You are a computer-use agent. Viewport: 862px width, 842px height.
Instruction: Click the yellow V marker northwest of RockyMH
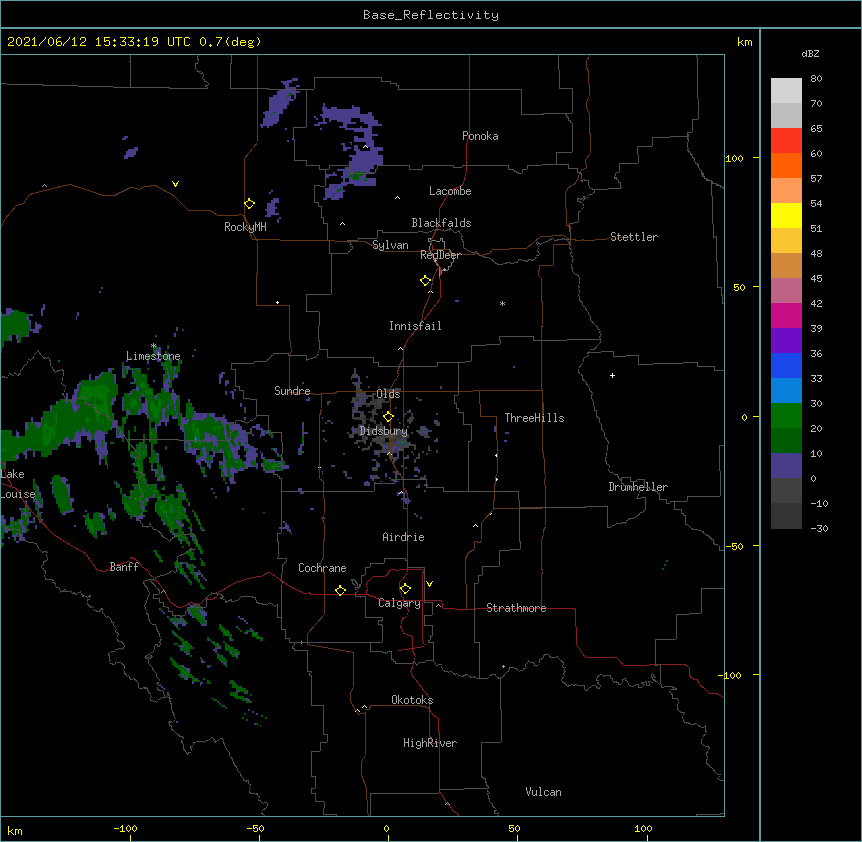tap(175, 184)
